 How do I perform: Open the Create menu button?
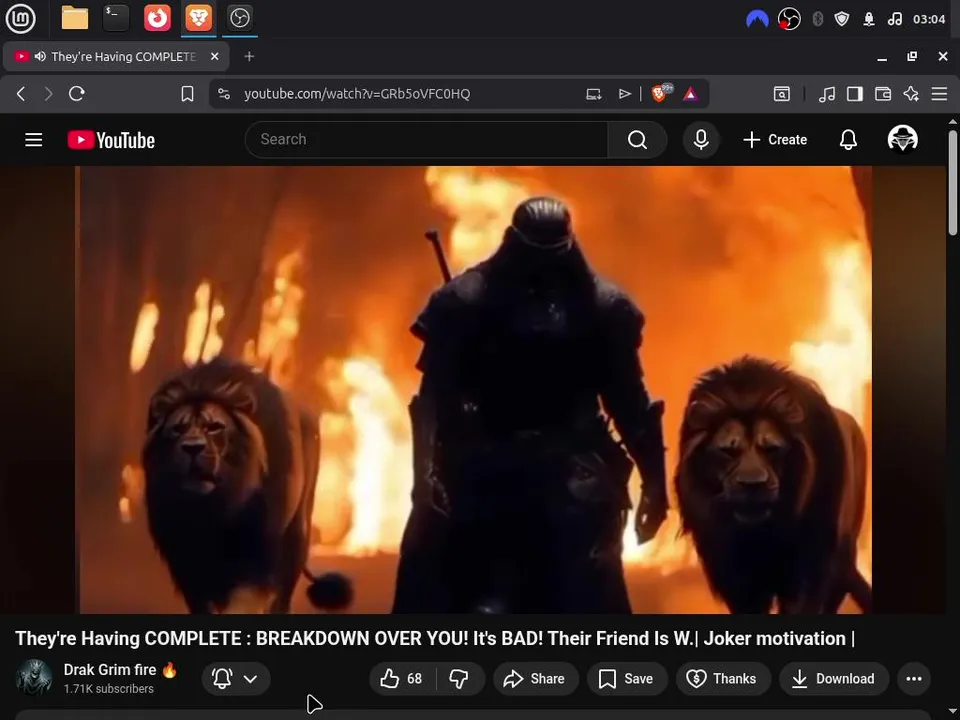(x=775, y=140)
